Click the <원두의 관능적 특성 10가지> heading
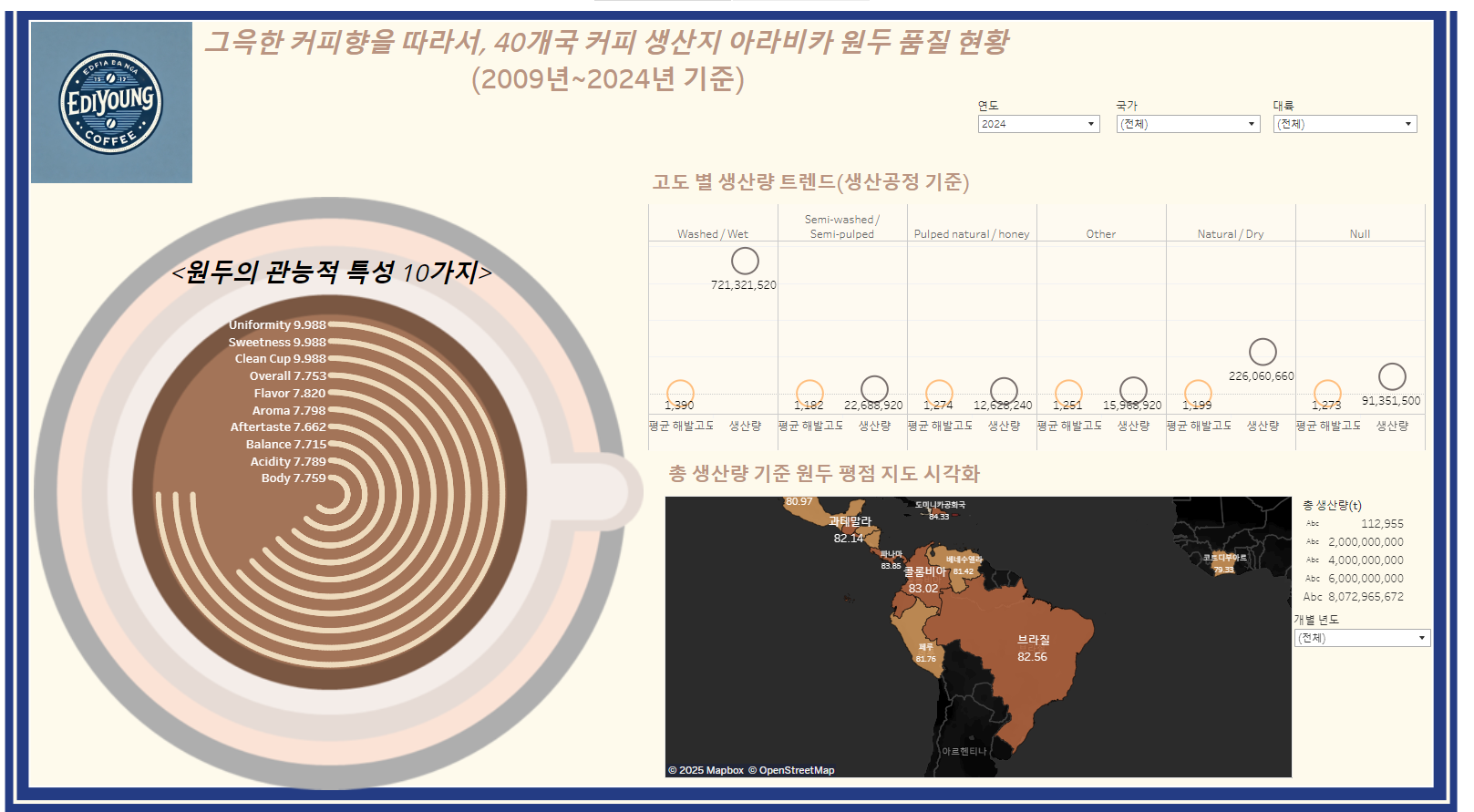This screenshot has width=1474, height=812. coord(332,272)
